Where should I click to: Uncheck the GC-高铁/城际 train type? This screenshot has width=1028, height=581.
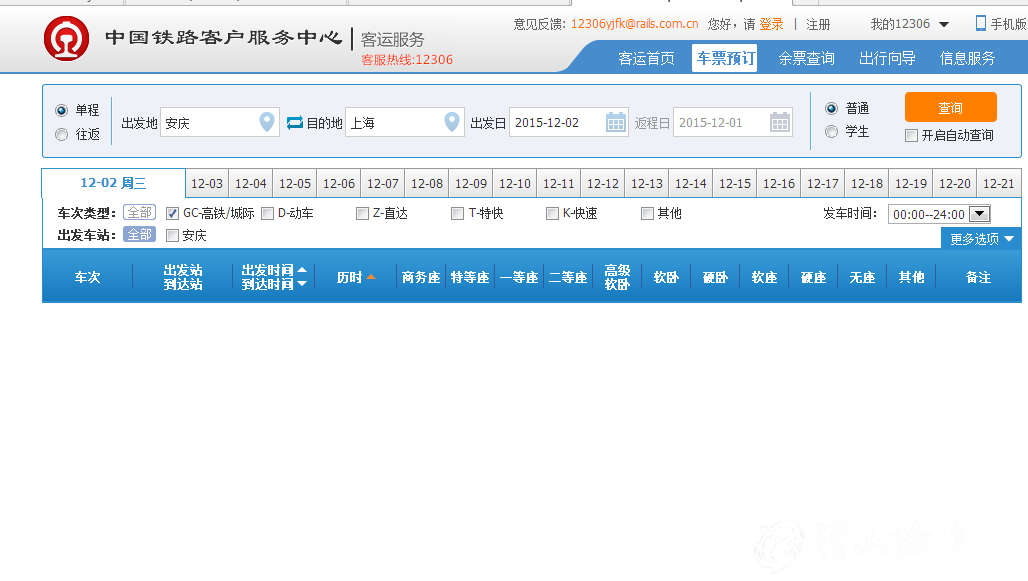tap(173, 213)
